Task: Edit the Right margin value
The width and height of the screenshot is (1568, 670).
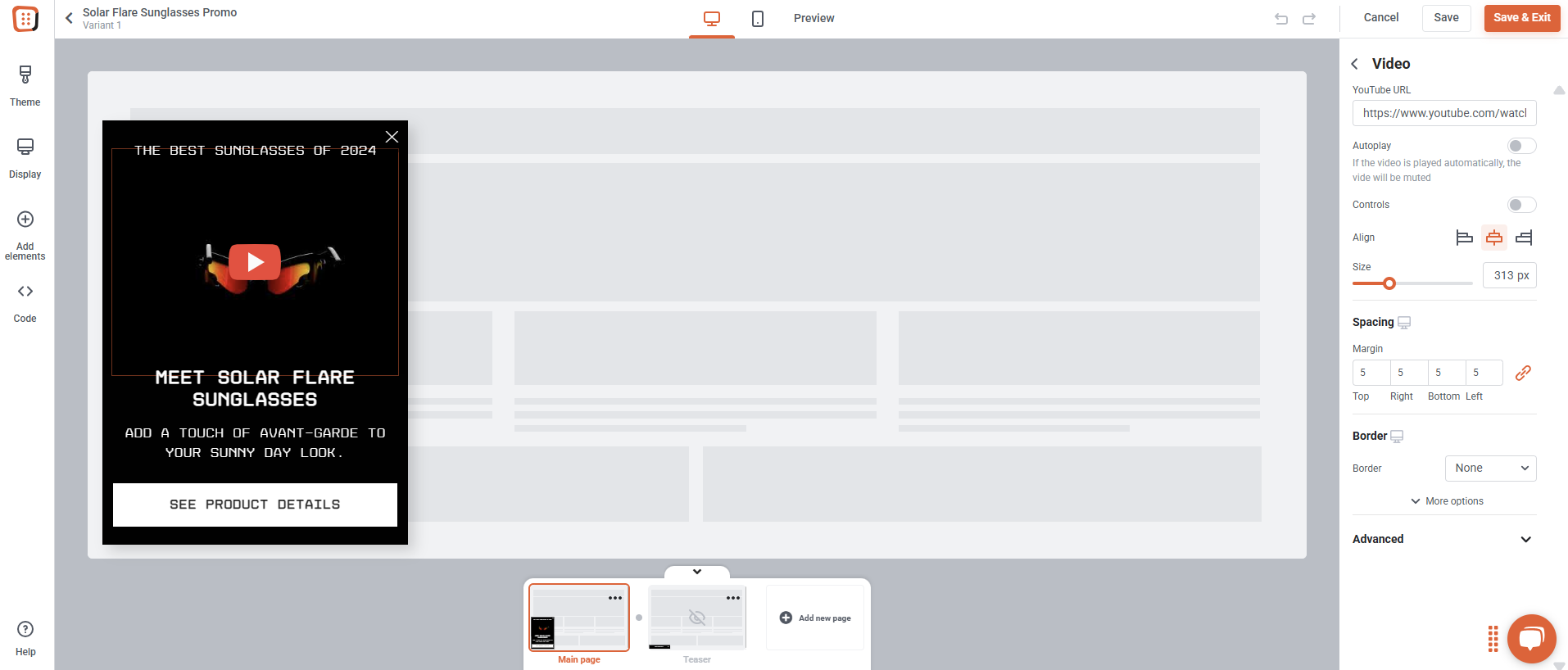Action: [x=1409, y=373]
